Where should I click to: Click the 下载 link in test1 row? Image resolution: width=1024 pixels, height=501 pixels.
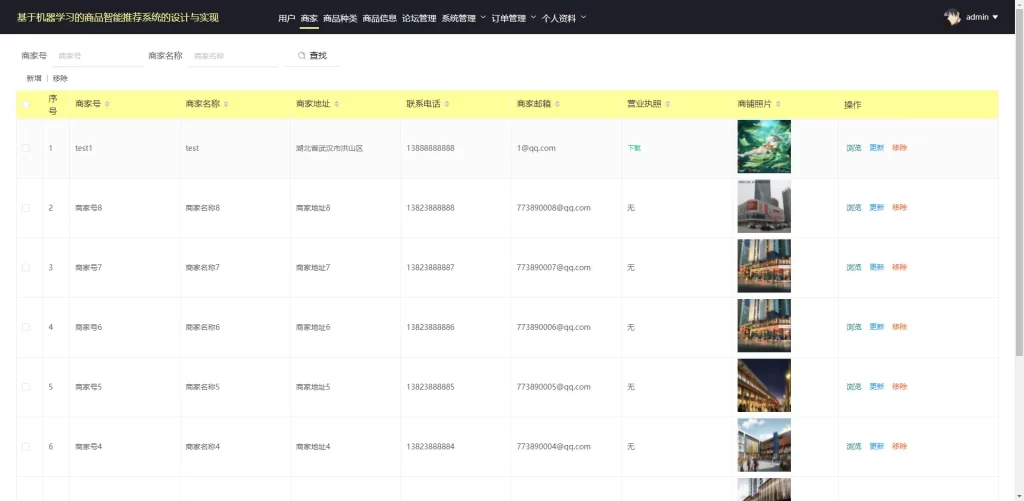tap(634, 148)
